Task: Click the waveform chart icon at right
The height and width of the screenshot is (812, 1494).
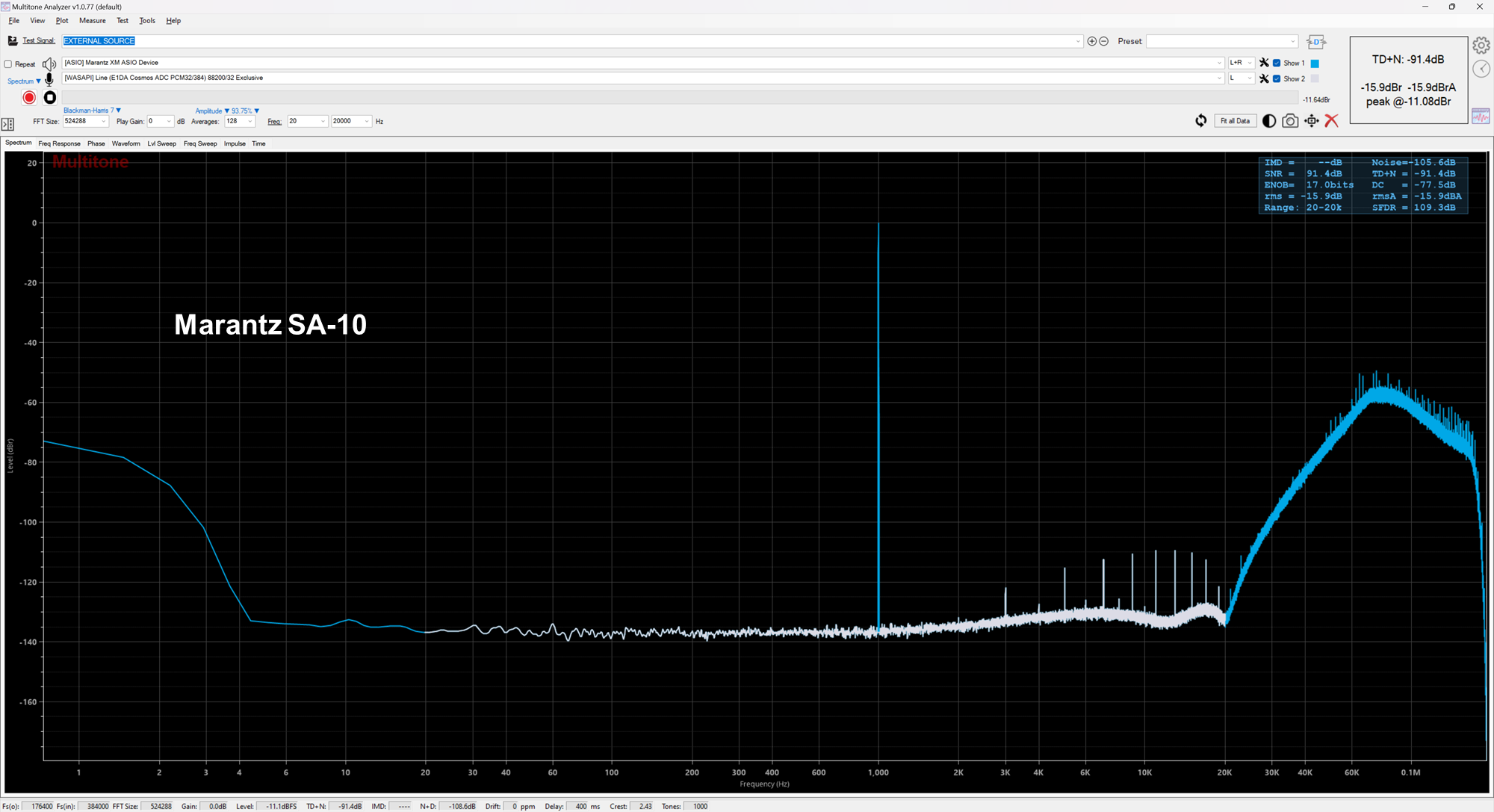Action: point(1481,116)
